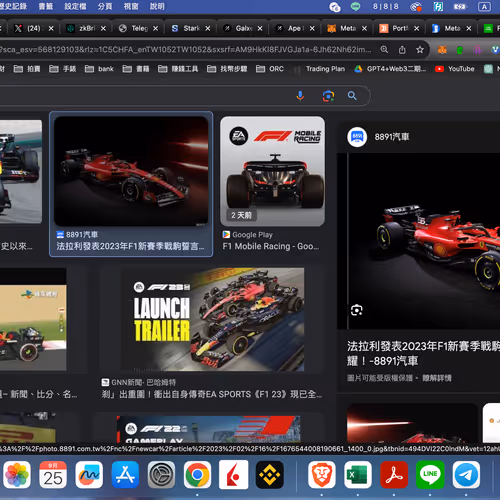
Task: Open the 說明 menu
Action: click(x=157, y=6)
